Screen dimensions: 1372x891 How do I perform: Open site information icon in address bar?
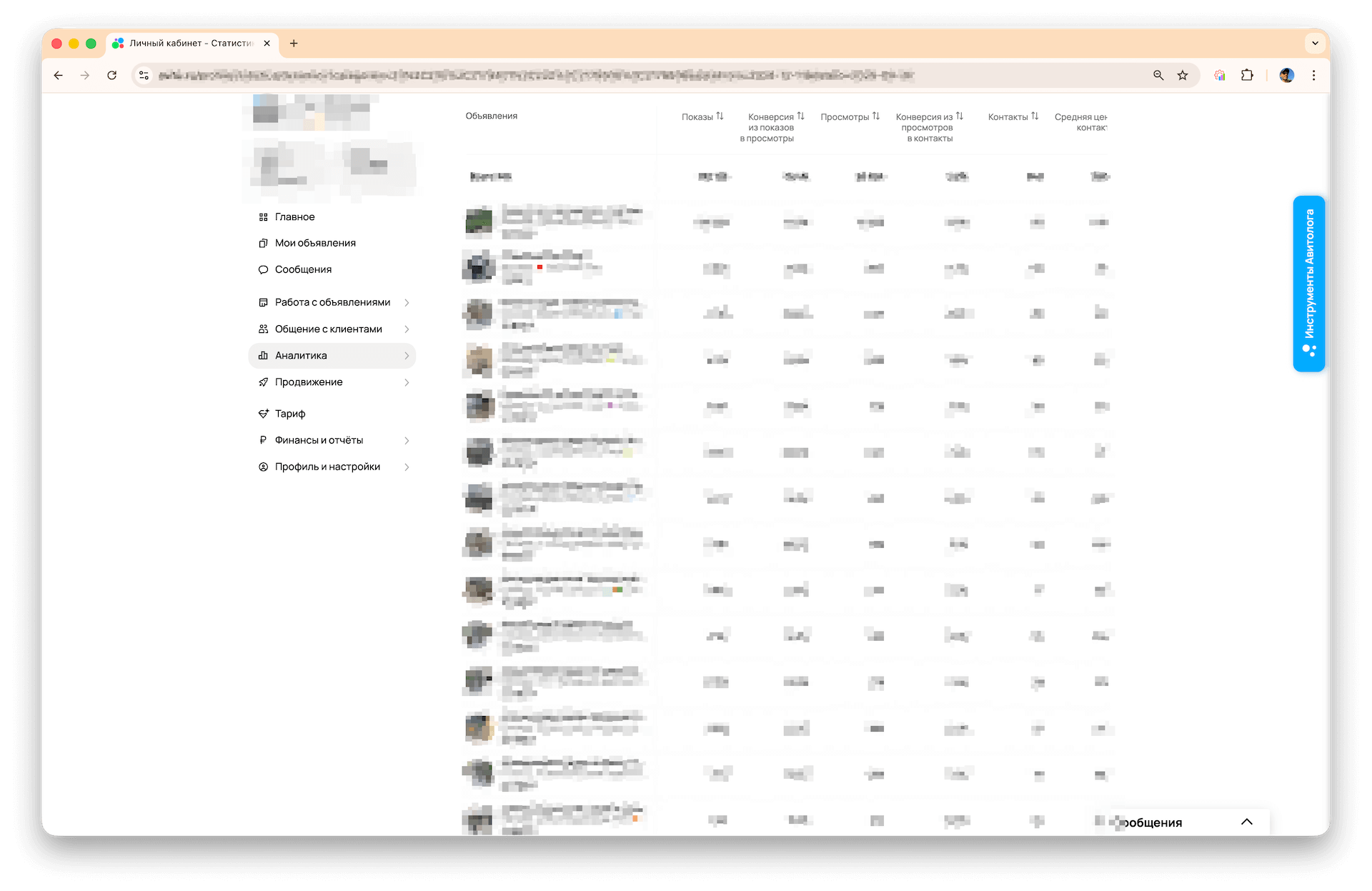144,75
